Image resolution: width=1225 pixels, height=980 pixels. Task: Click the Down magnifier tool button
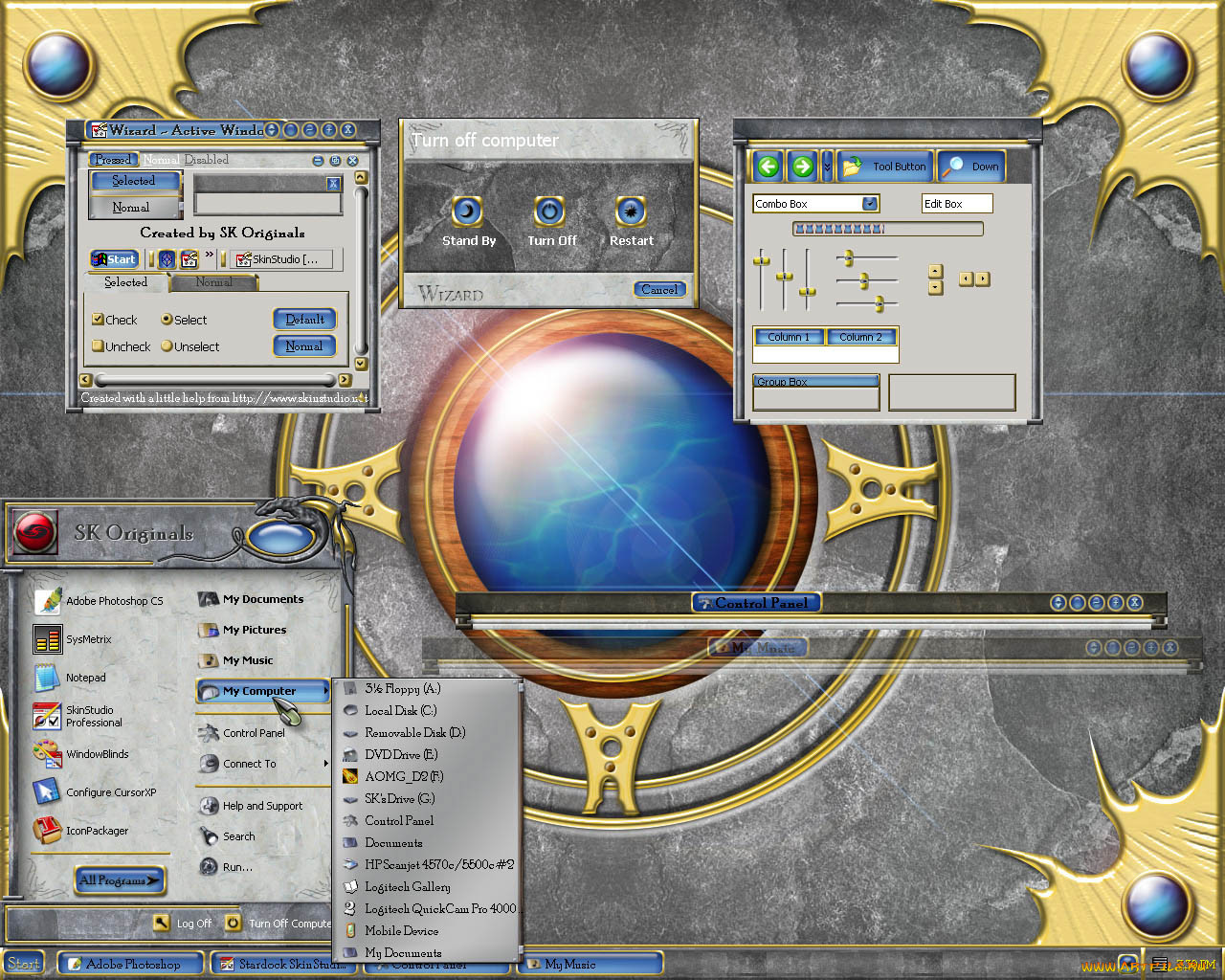[x=970, y=167]
